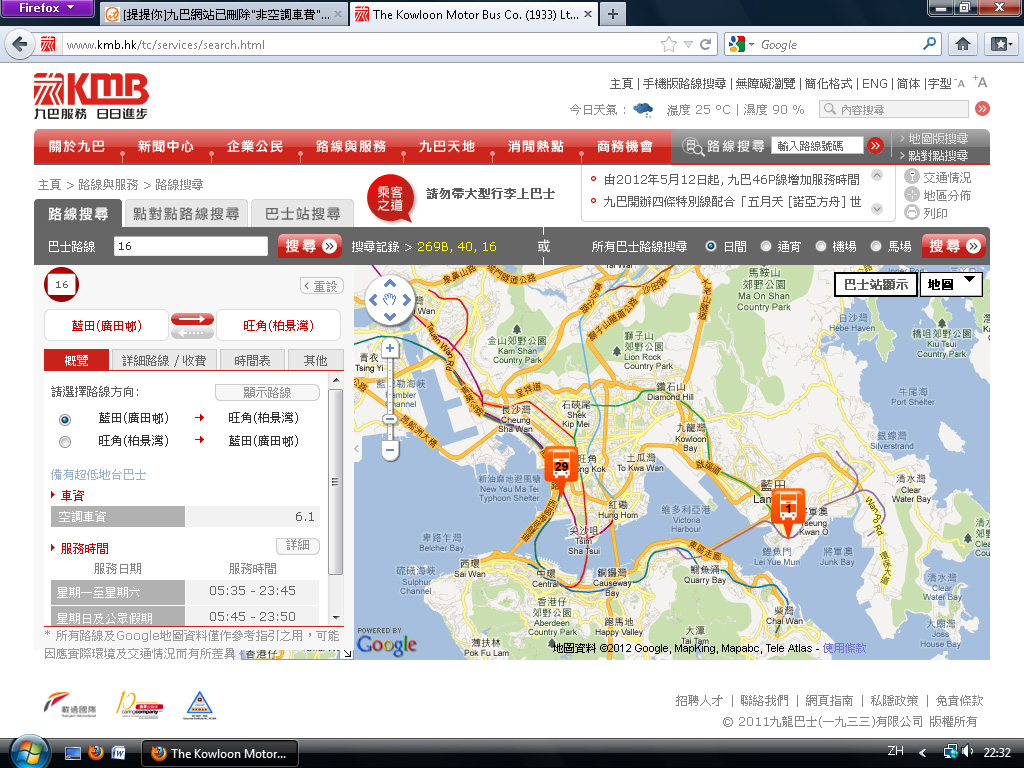The image size is (1024, 768).
Task: Open the ENG language link
Action: tap(874, 84)
